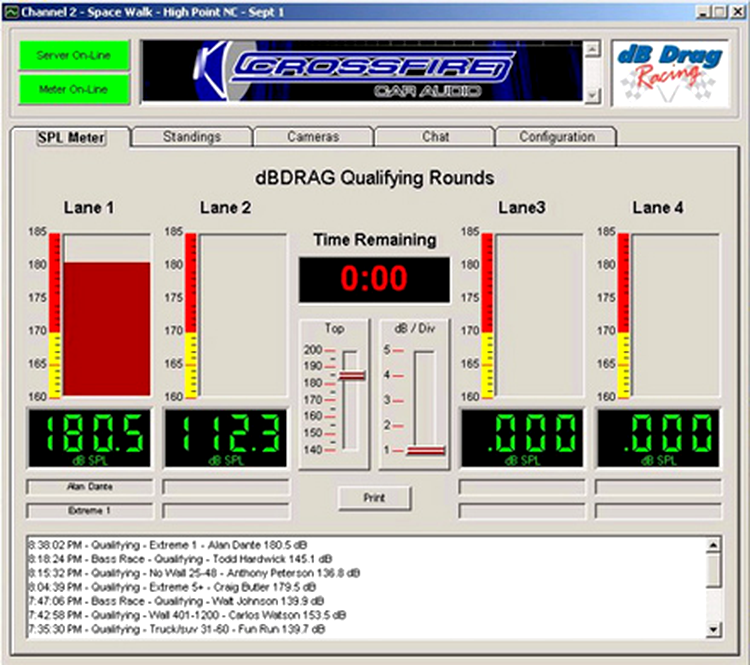Switch to the SPL Meter tab
This screenshot has width=750, height=665.
click(x=70, y=137)
